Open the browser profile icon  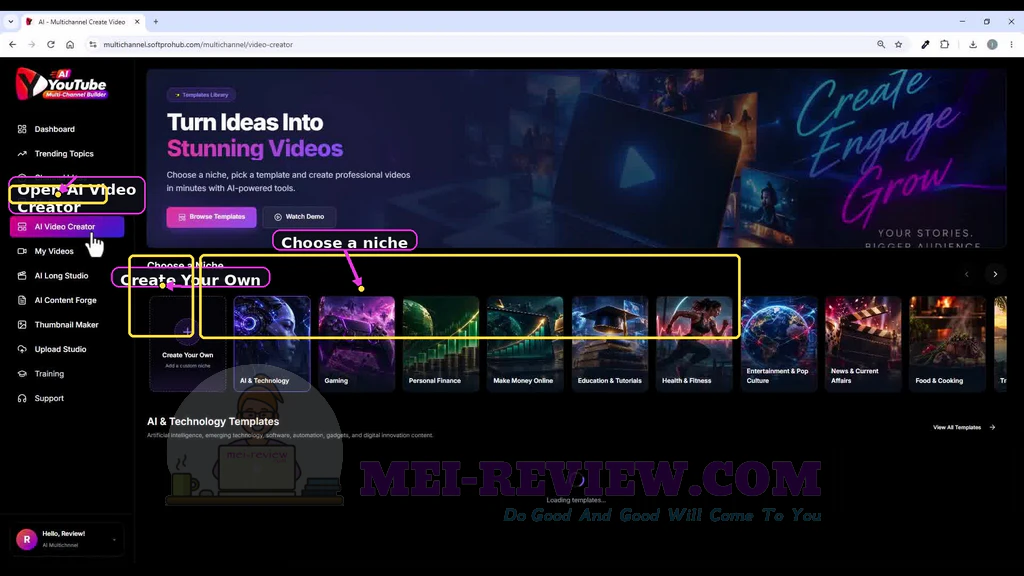pos(992,44)
